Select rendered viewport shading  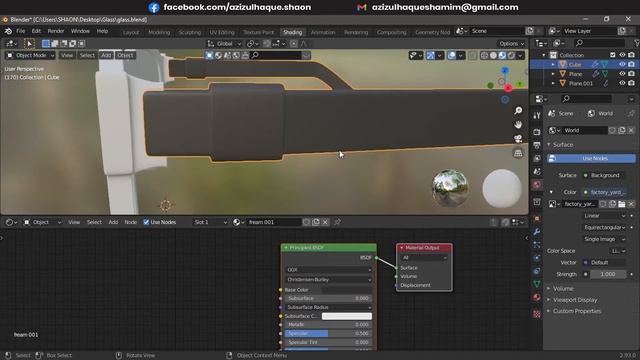(511, 55)
